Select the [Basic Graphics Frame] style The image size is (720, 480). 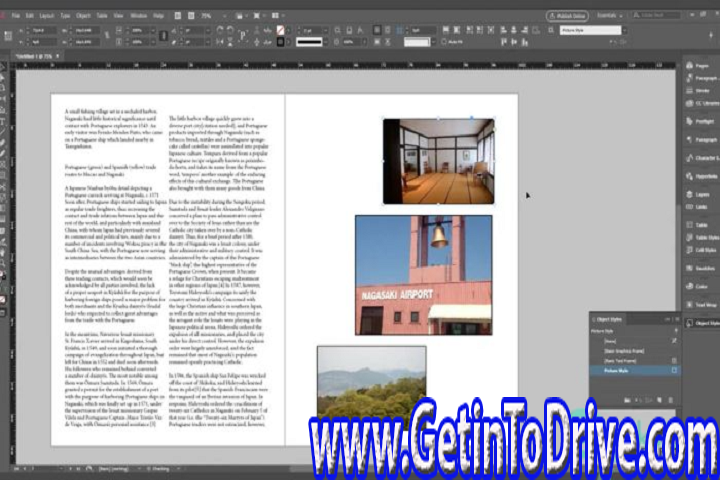(634, 351)
